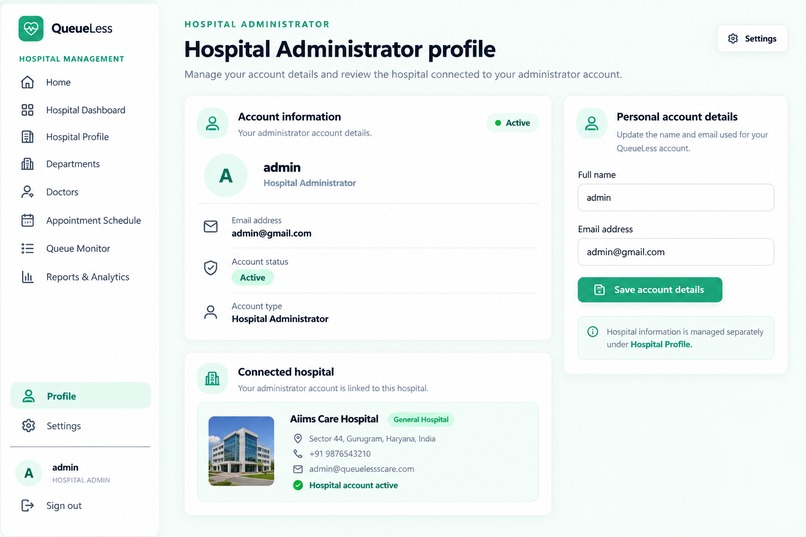Screen dimensions: 806x537
Task: Click the 'Hospital Administrator profile' heading
Action: (x=340, y=49)
